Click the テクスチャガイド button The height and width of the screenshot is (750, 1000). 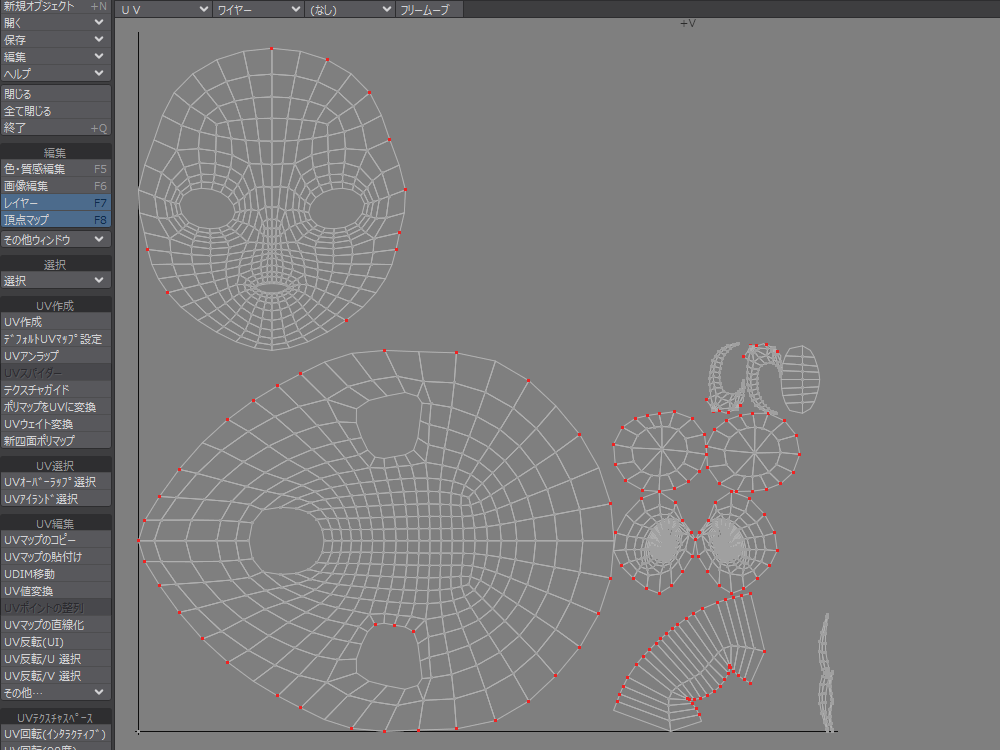click(55, 390)
